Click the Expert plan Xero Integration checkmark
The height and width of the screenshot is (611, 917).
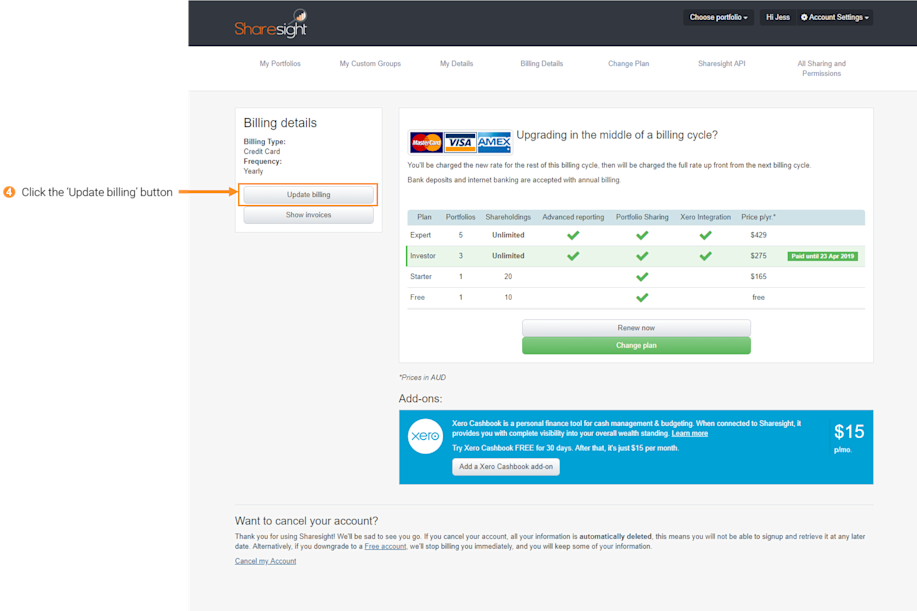(705, 235)
